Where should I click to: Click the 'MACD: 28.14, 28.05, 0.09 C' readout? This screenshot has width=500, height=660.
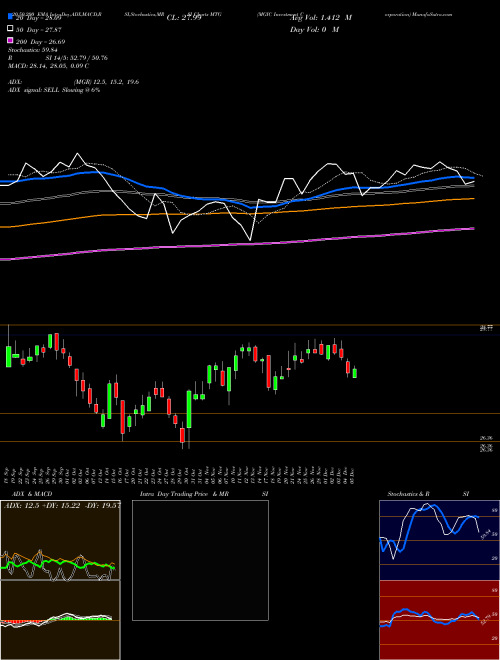tap(48, 66)
